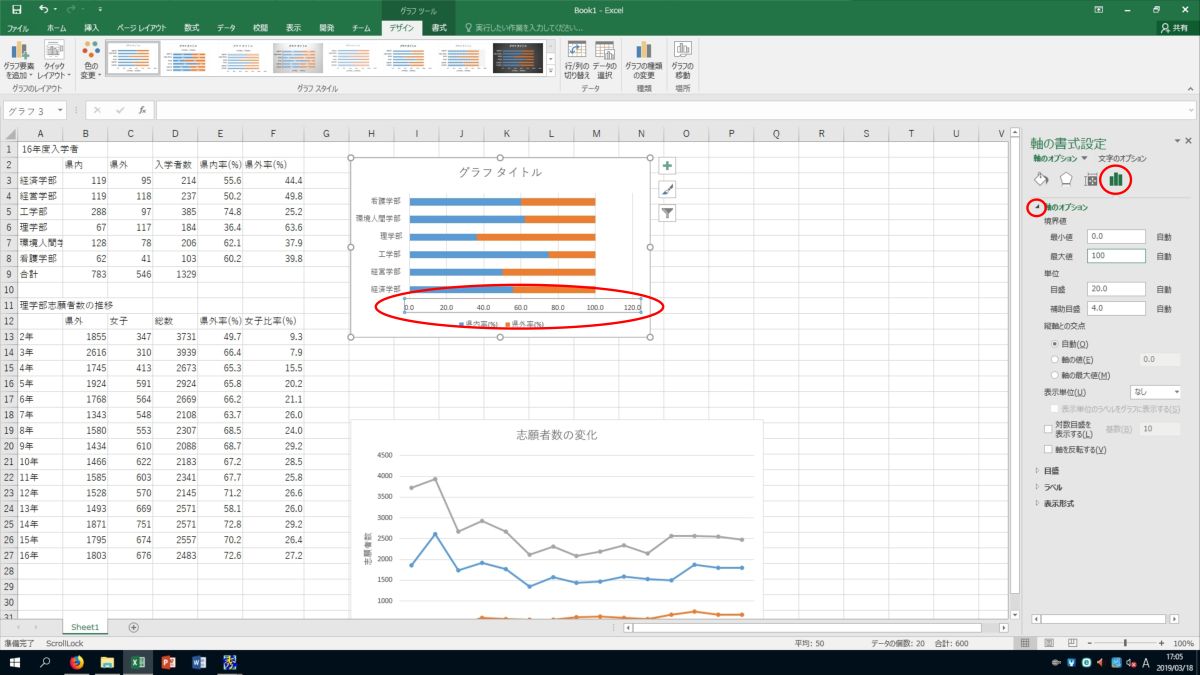The image size is (1200, 675).
Task: Open File Explorer from the taskbar
Action: point(107,662)
